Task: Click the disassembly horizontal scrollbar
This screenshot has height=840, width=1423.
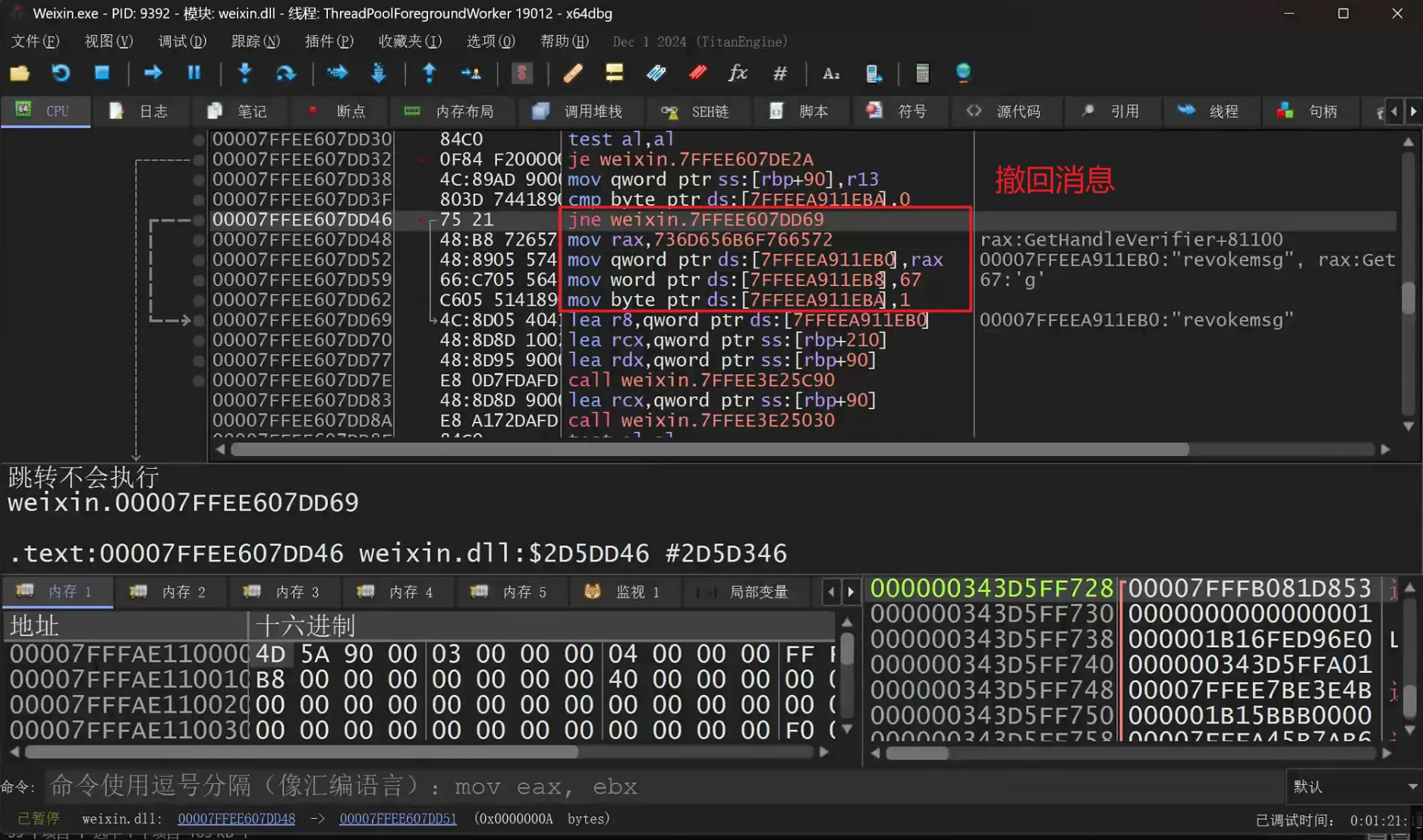Action: tap(709, 450)
